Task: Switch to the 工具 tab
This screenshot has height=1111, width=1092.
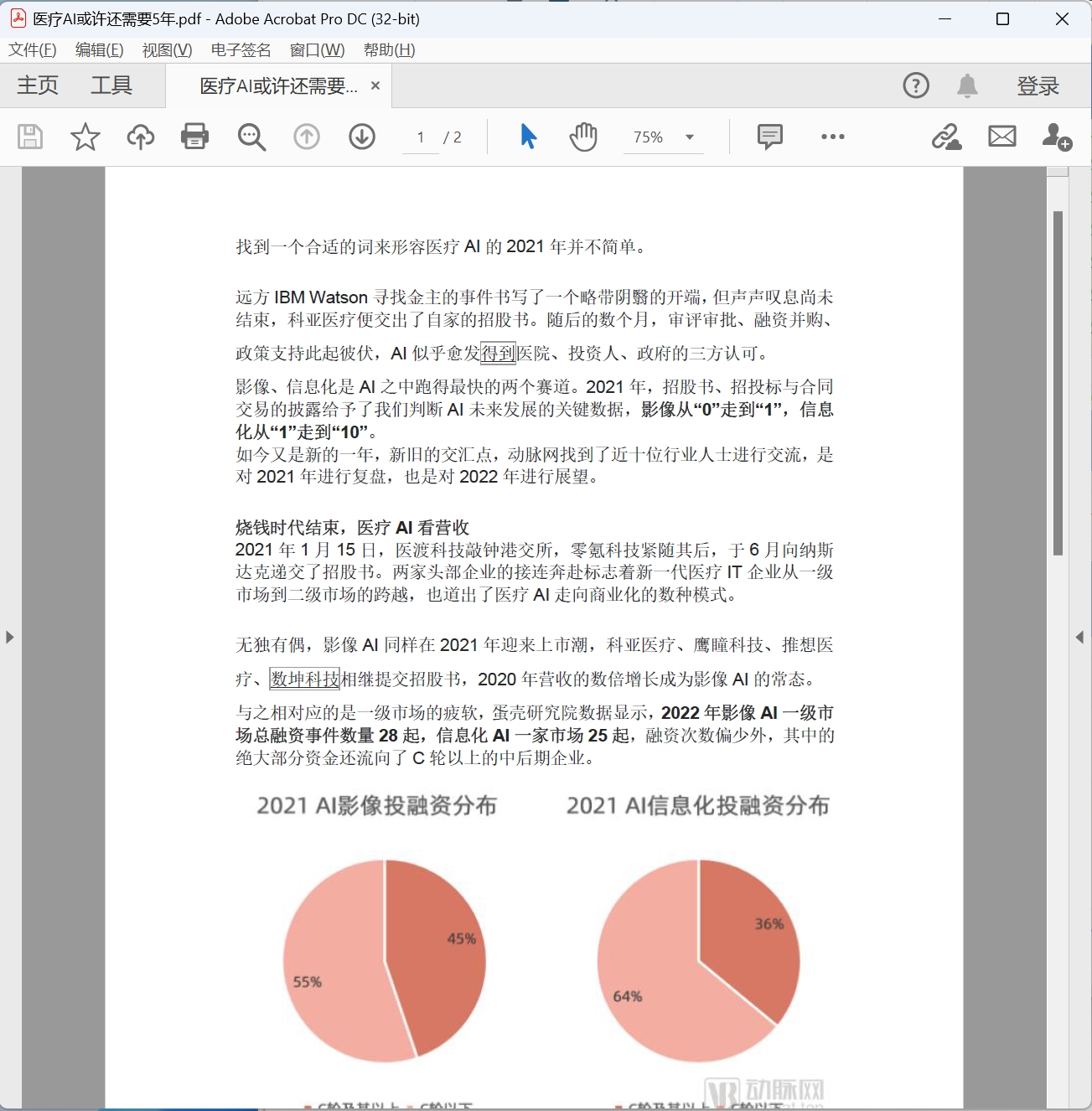Action: coord(111,85)
